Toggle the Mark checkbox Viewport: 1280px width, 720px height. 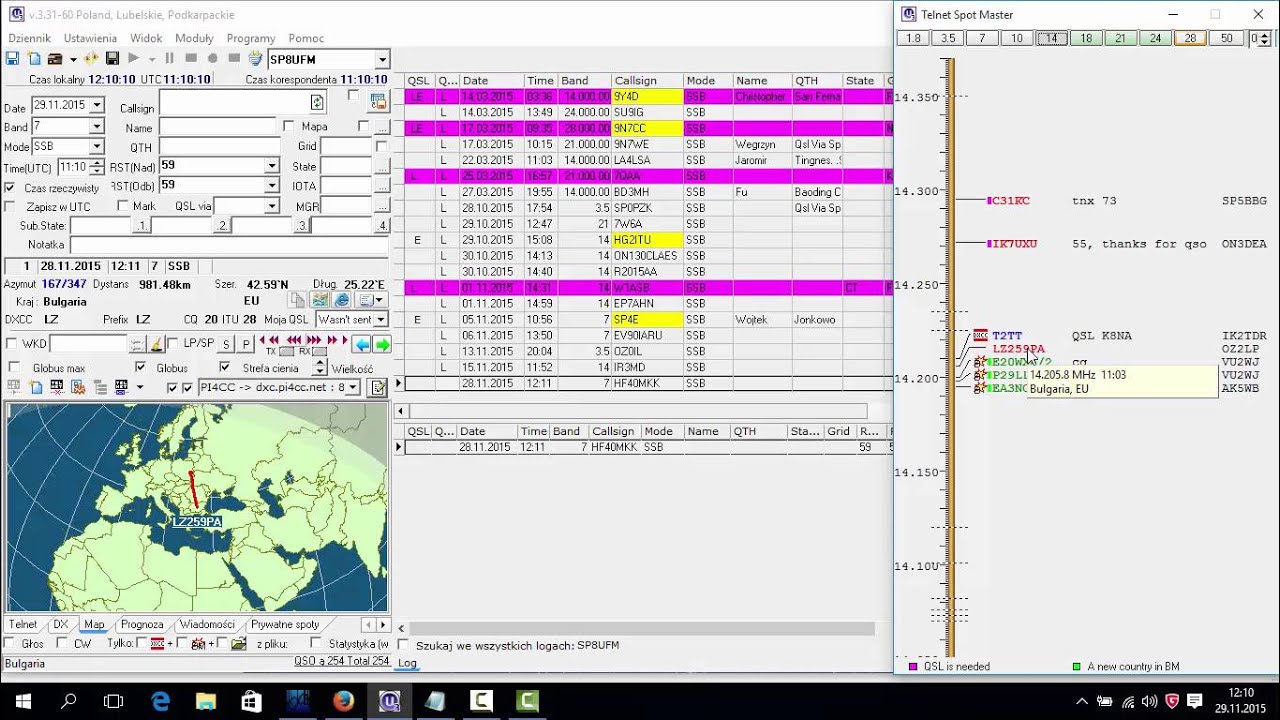[x=122, y=207]
